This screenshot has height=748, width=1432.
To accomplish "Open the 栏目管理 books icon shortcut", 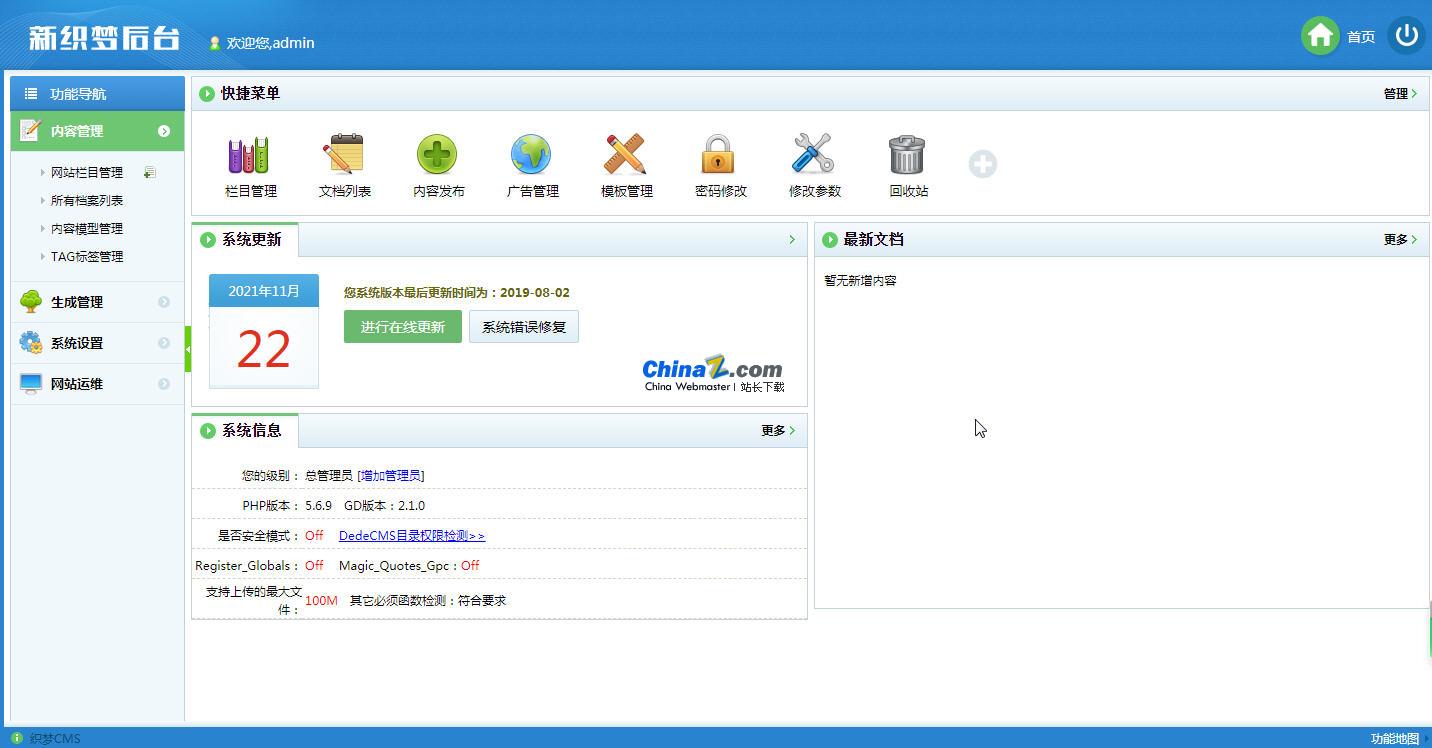I will coord(248,155).
